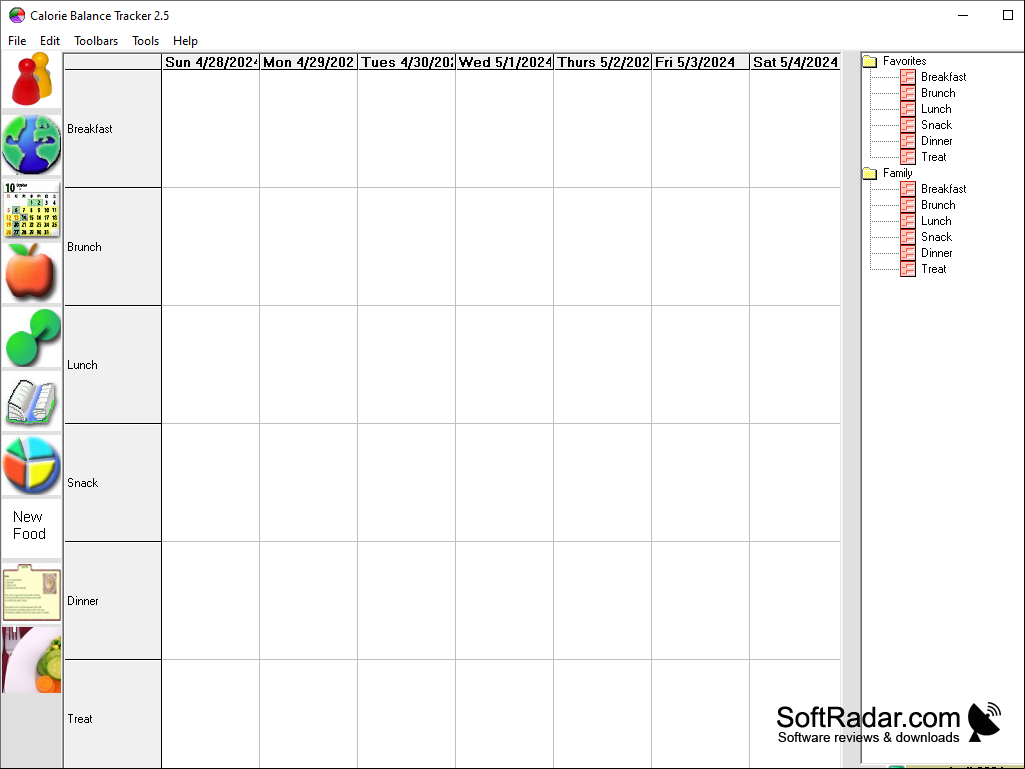Open the pie chart reports icon
The image size is (1025, 769).
click(31, 465)
